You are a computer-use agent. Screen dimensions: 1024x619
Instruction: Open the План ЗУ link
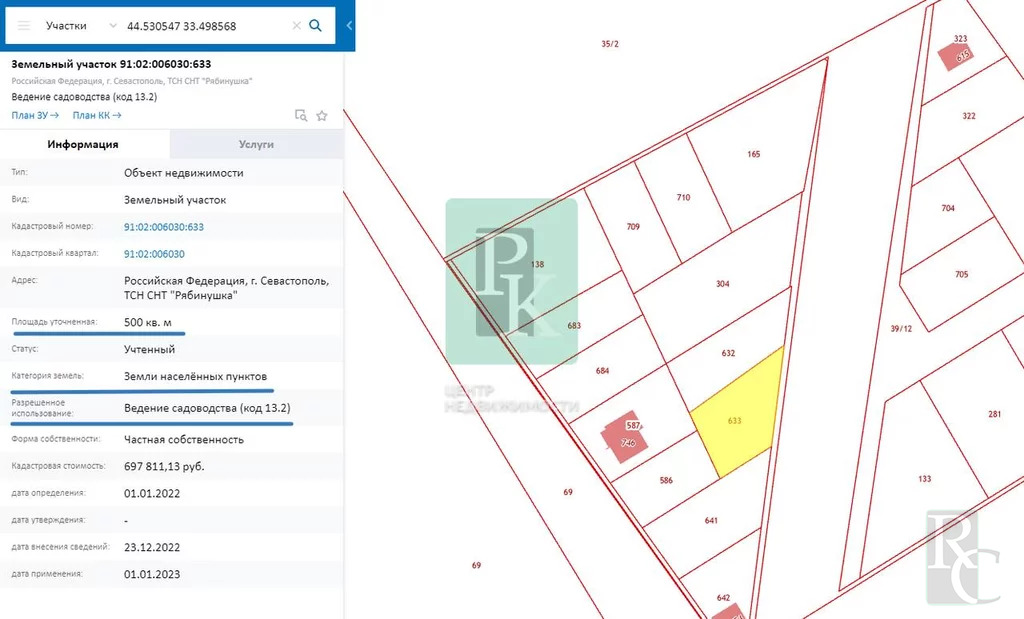(x=35, y=116)
